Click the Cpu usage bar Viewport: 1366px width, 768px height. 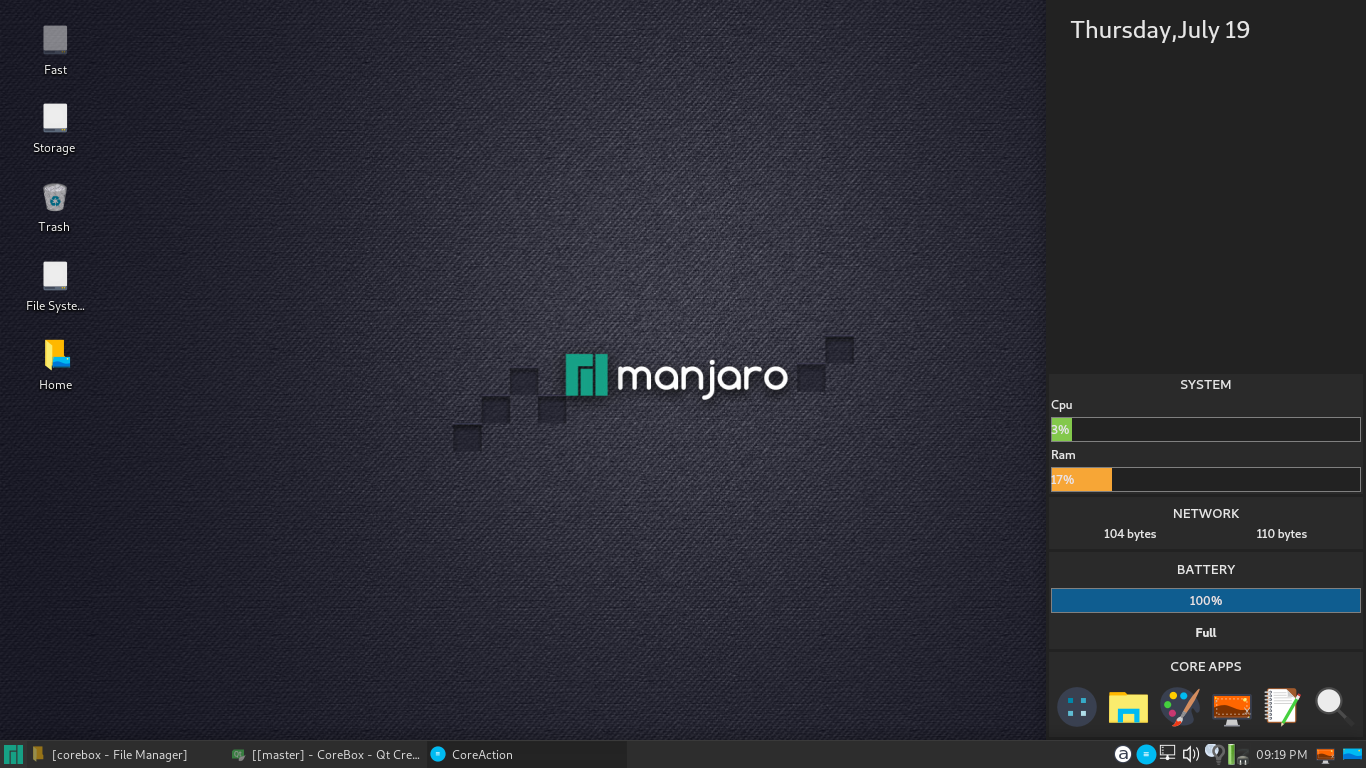tap(1205, 429)
